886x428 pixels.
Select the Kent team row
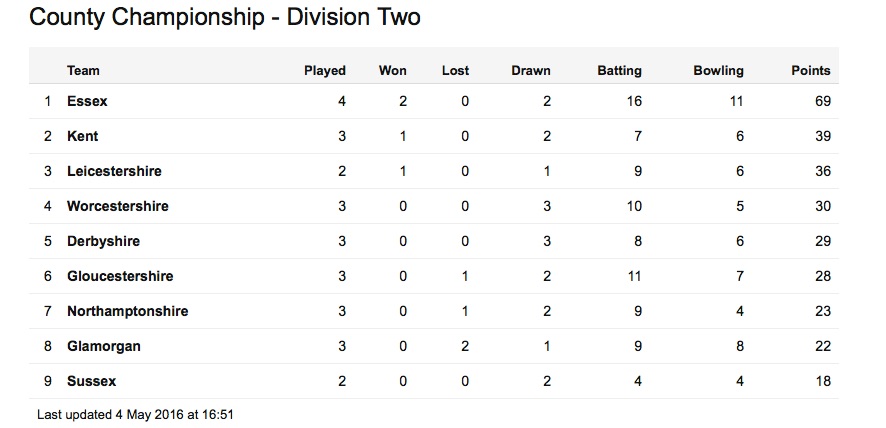click(x=433, y=136)
